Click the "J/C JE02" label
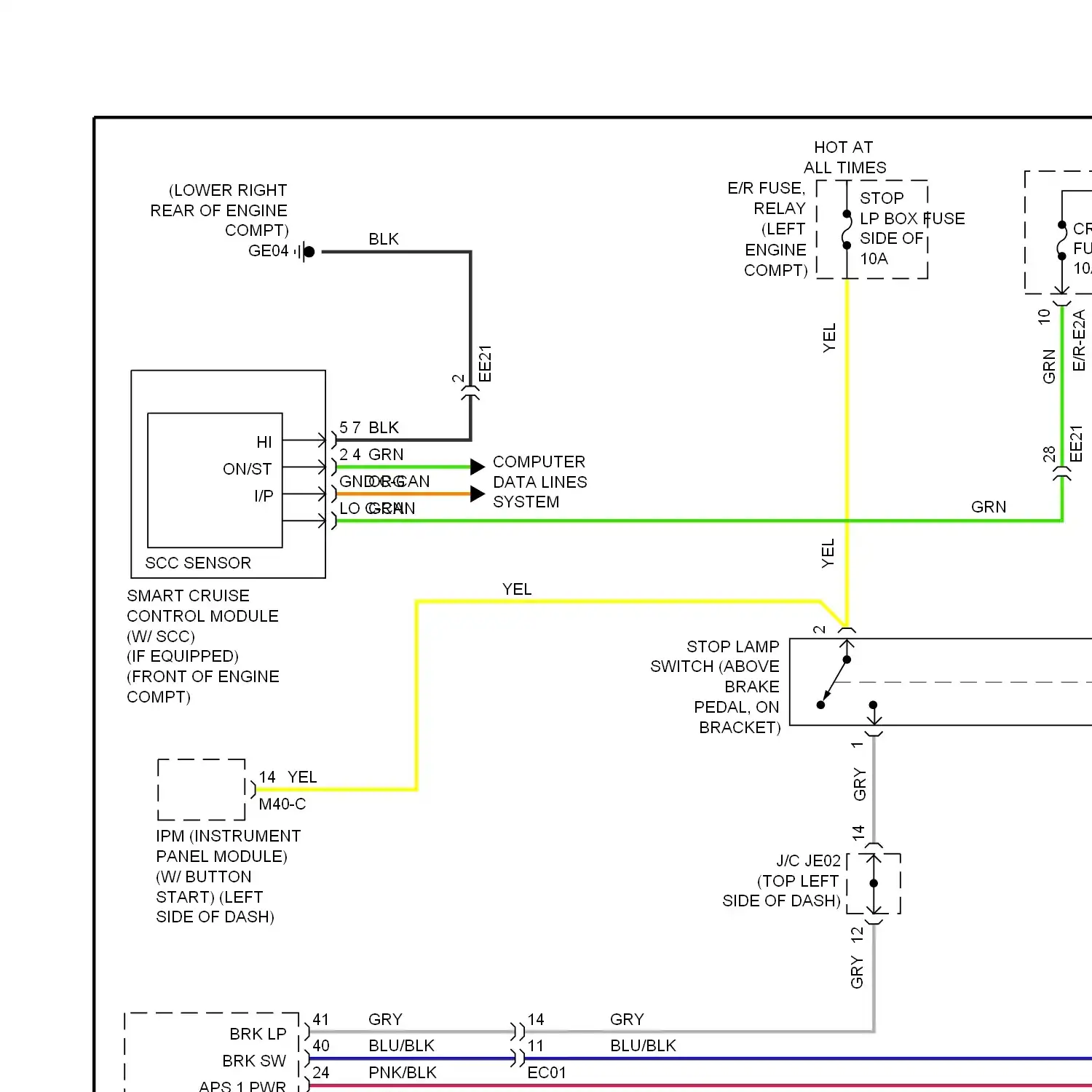1092x1092 pixels. pyautogui.click(x=809, y=860)
